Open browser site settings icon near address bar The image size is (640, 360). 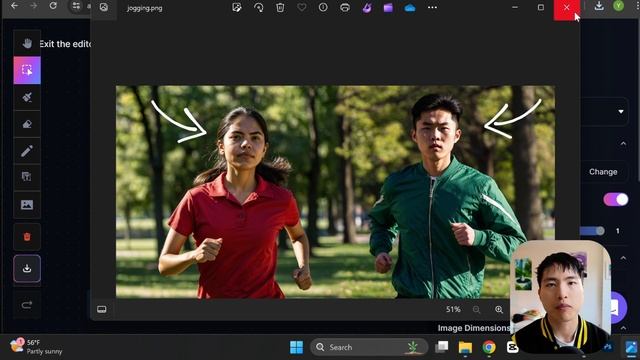(76, 6)
